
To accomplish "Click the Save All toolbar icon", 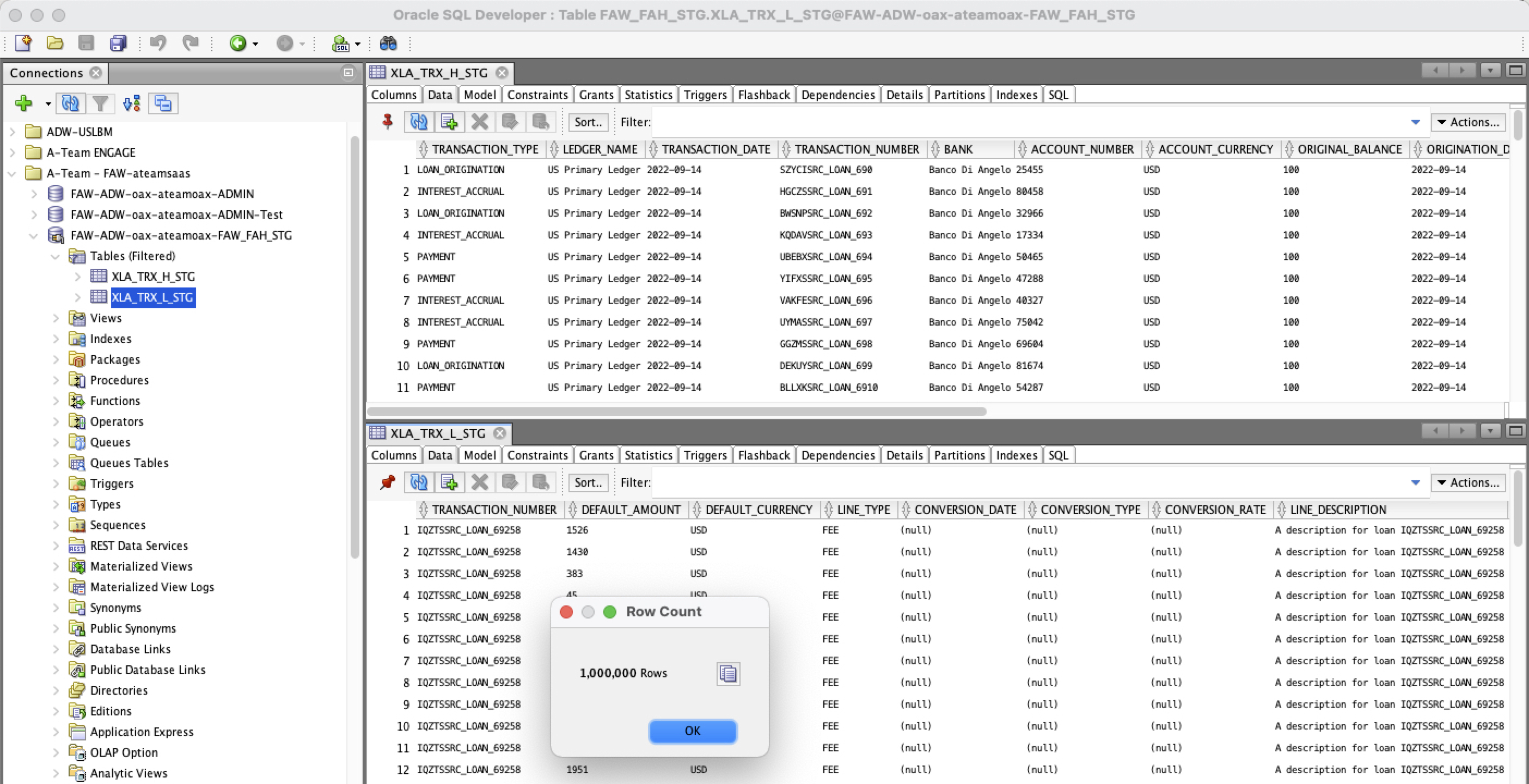I will (118, 42).
